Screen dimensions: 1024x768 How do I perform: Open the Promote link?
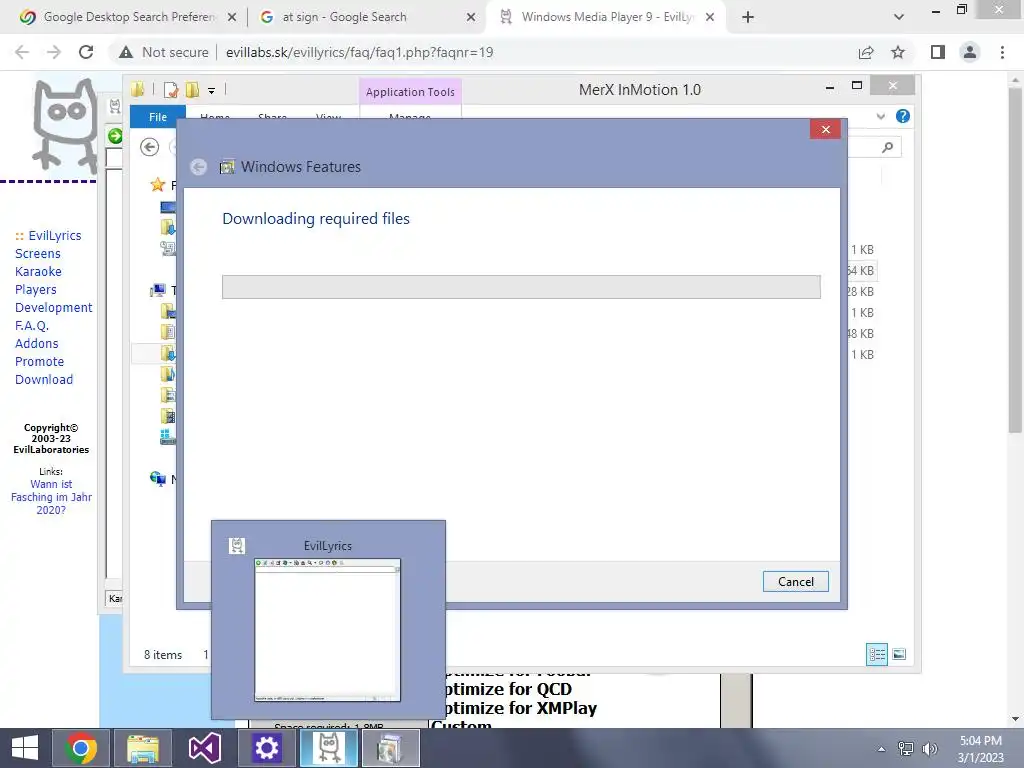(39, 361)
